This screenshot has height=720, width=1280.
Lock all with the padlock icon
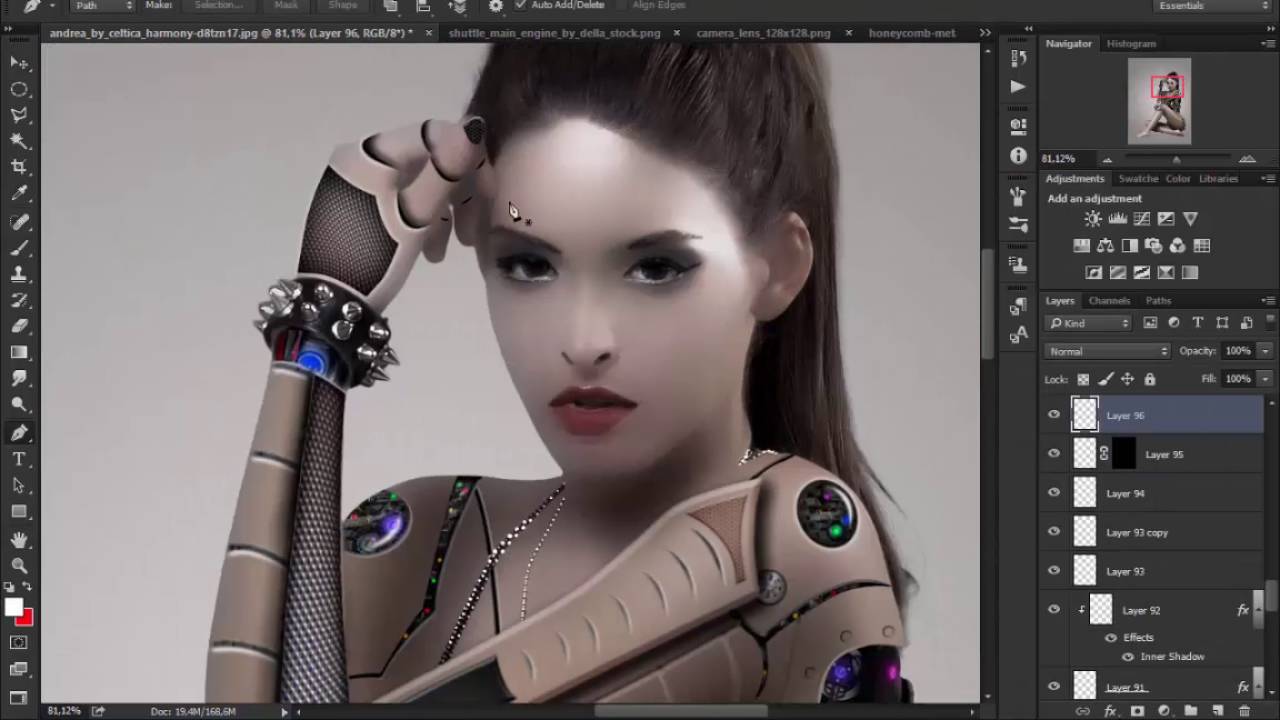1149,379
